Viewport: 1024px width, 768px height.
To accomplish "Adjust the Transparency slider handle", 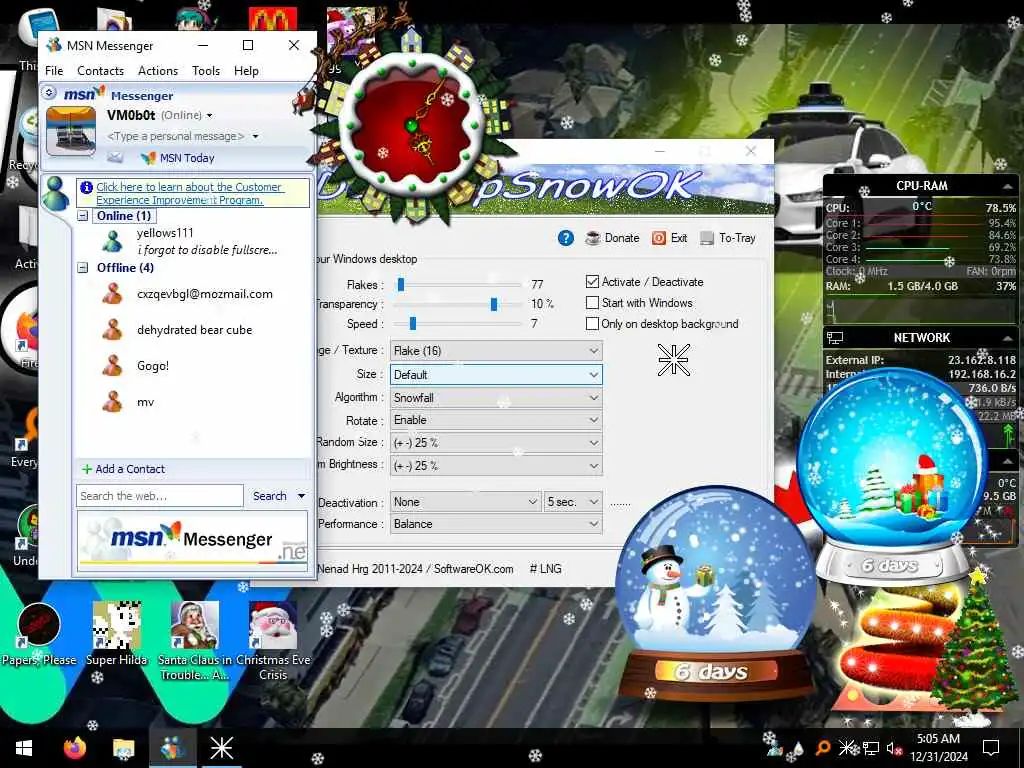I will pyautogui.click(x=494, y=304).
